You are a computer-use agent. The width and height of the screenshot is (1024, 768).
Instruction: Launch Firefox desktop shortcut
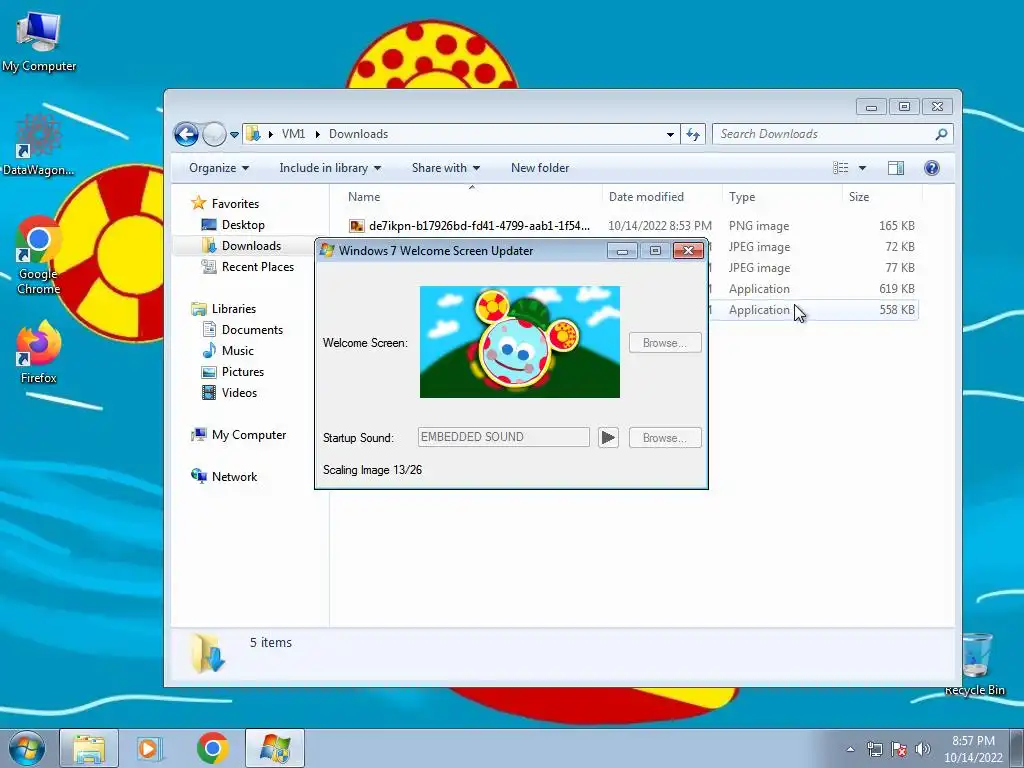[x=39, y=353]
